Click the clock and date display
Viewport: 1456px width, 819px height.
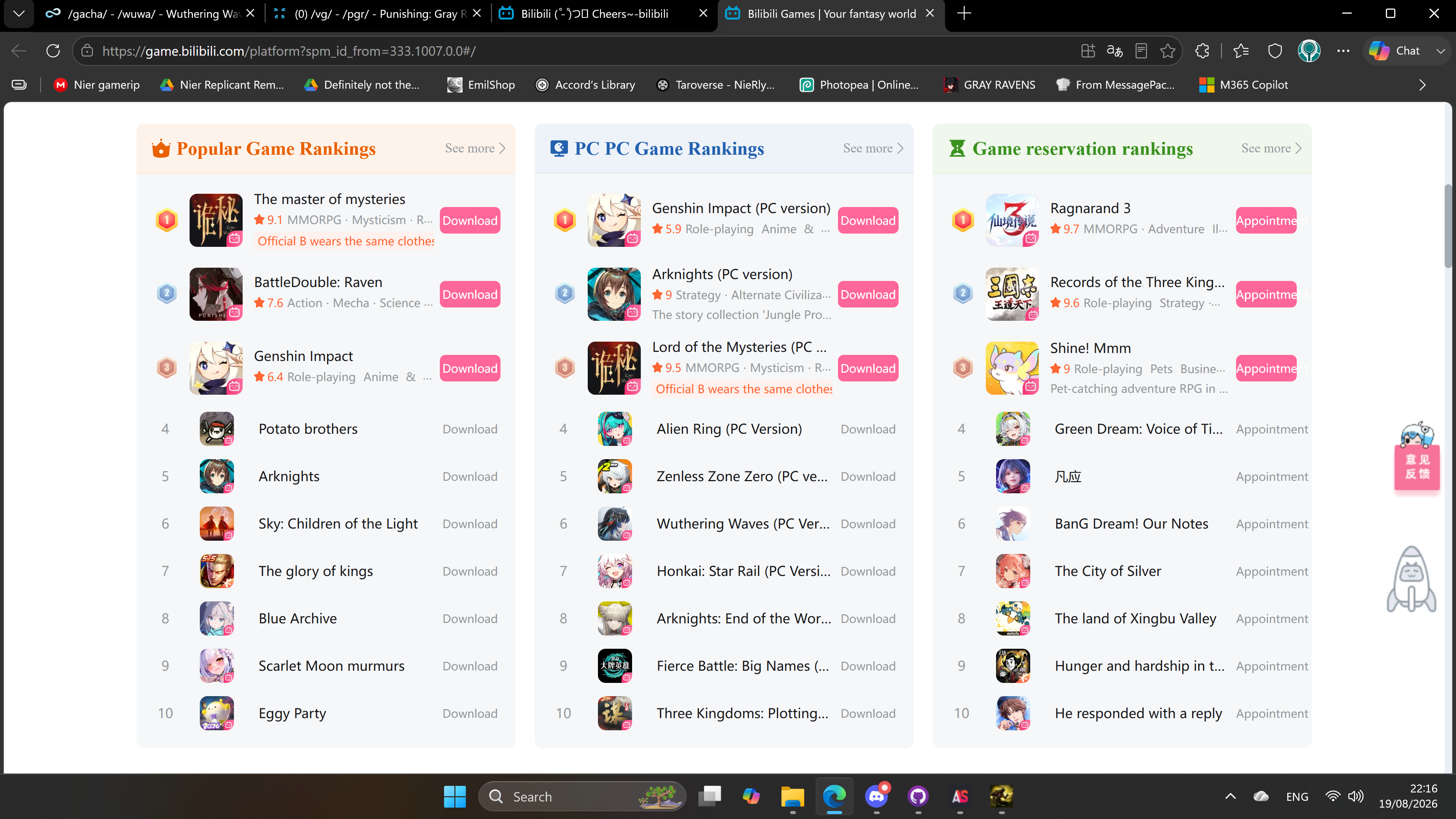(x=1407, y=796)
